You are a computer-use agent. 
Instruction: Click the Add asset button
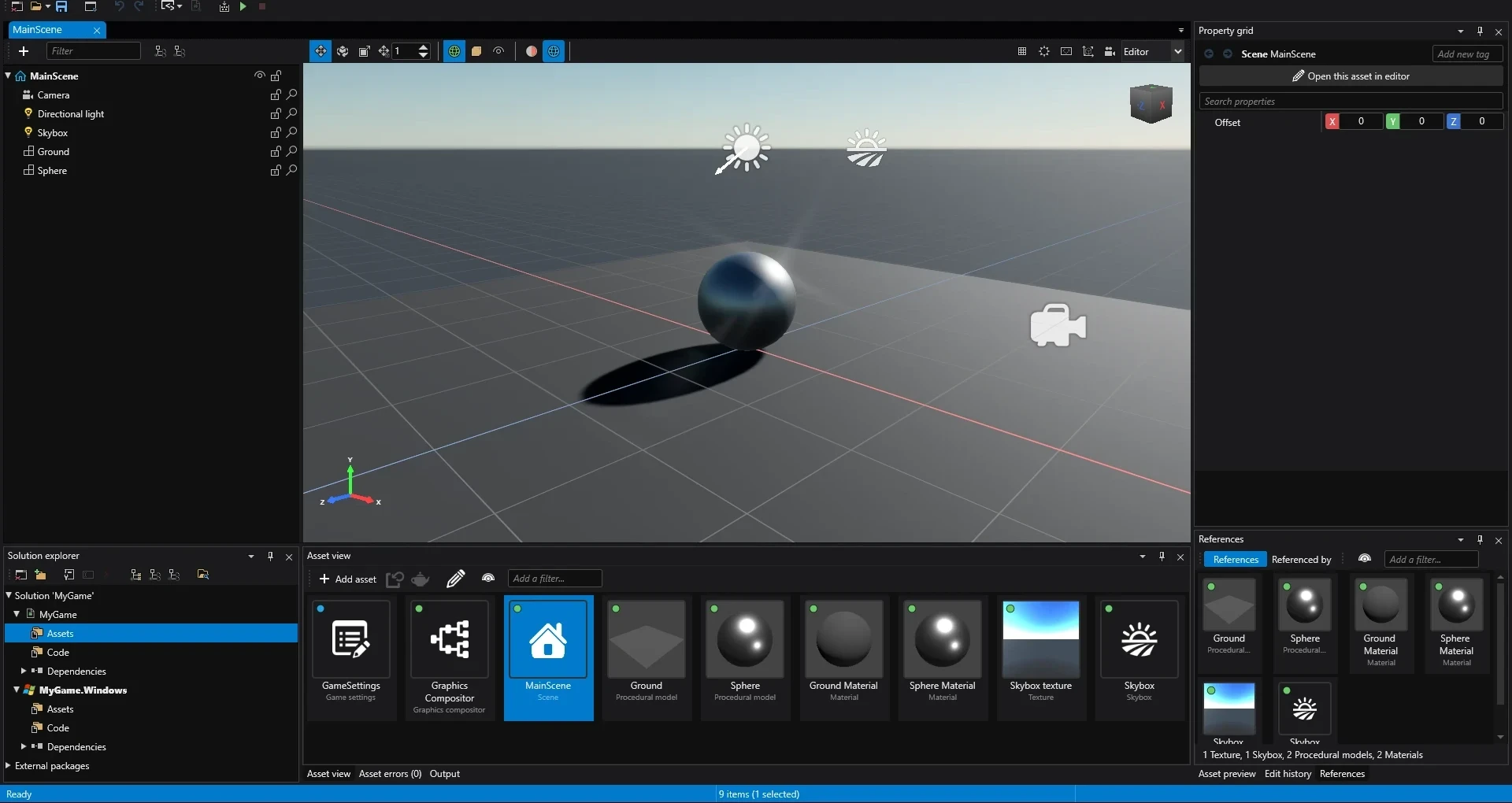tap(347, 579)
